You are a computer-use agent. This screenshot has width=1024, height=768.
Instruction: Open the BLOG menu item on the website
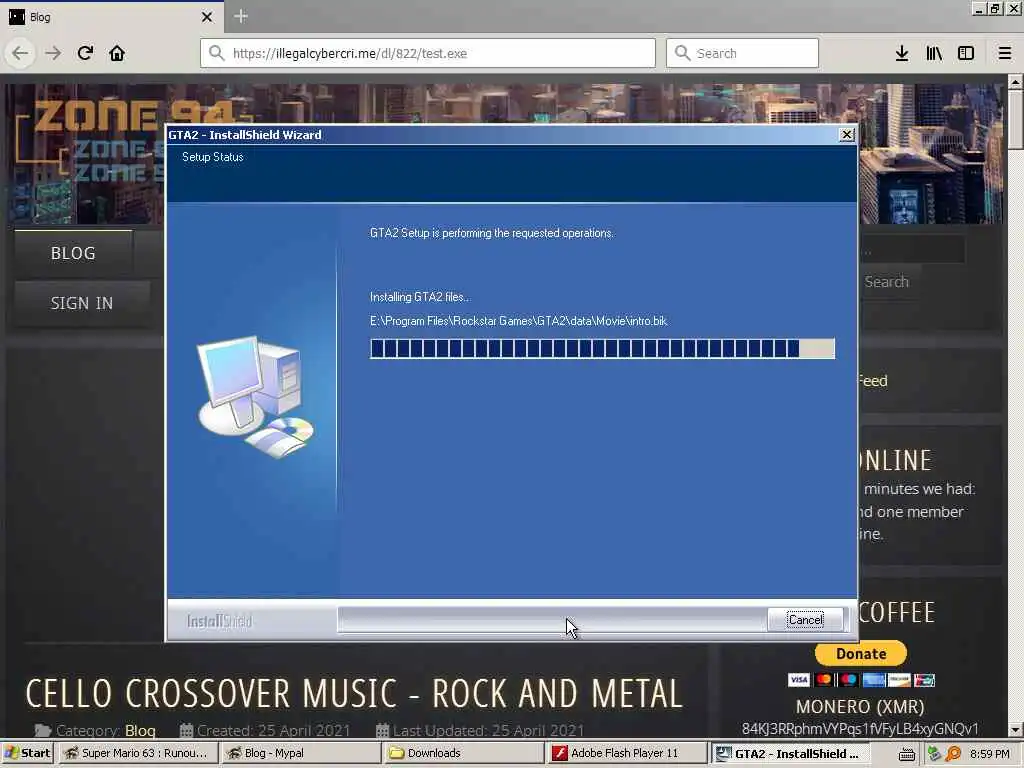pyautogui.click(x=73, y=253)
